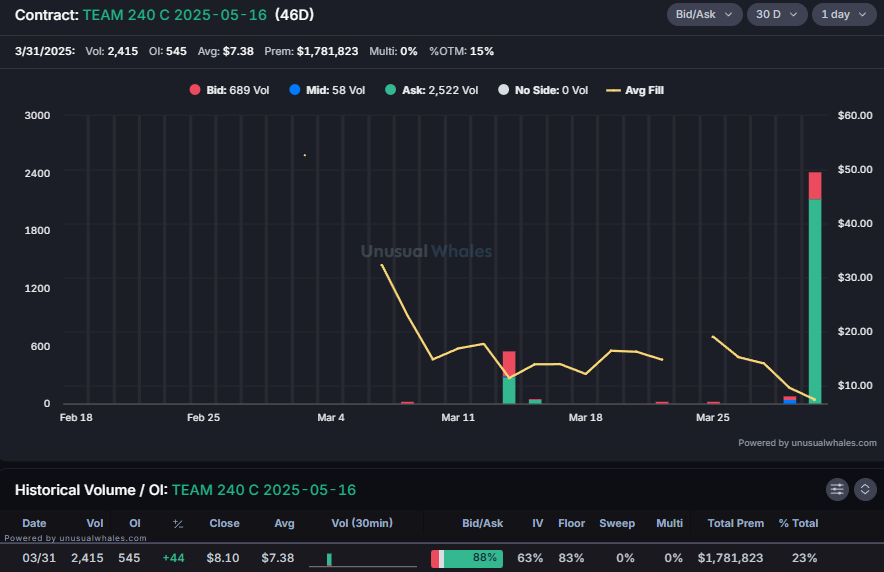The width and height of the screenshot is (884, 572).
Task: Click the Prem: $1,781,823 header stat
Action: pos(311,51)
